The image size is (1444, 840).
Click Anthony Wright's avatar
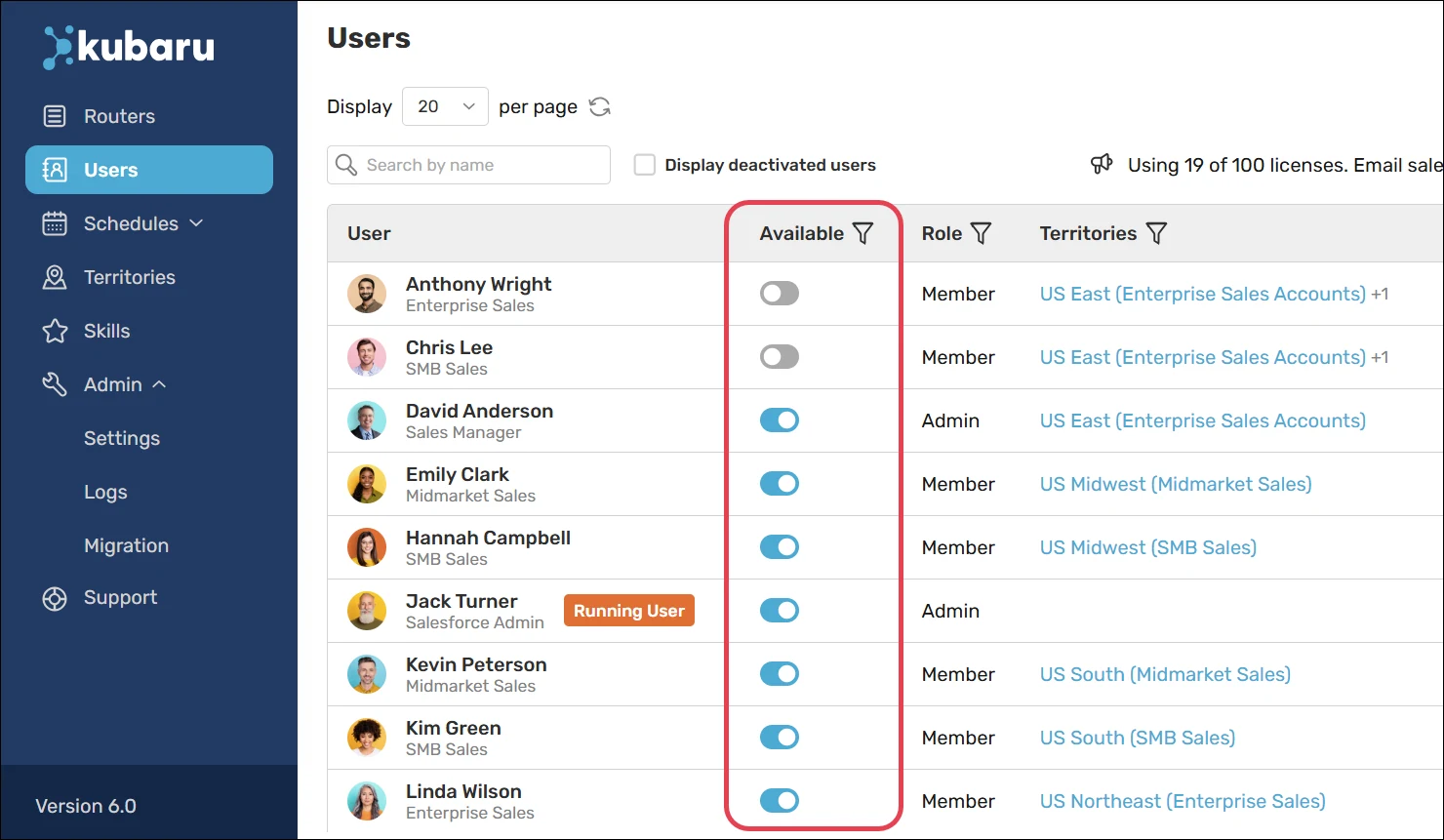(367, 294)
